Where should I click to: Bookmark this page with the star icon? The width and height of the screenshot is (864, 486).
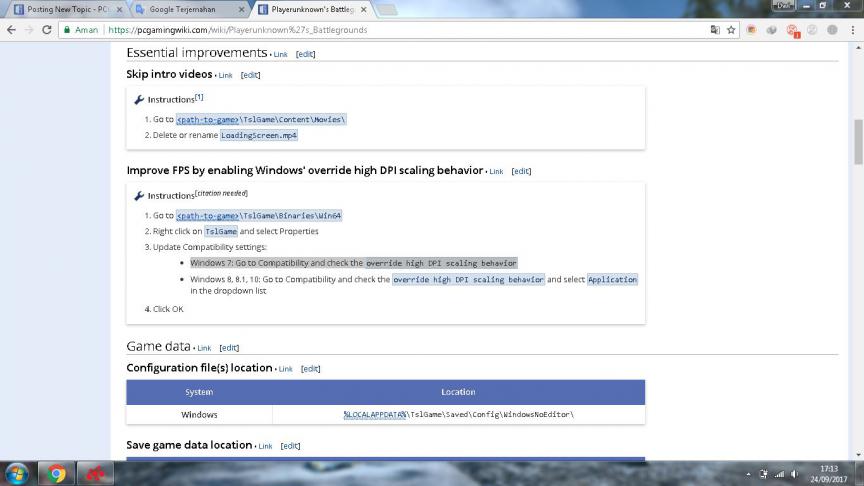[x=732, y=30]
